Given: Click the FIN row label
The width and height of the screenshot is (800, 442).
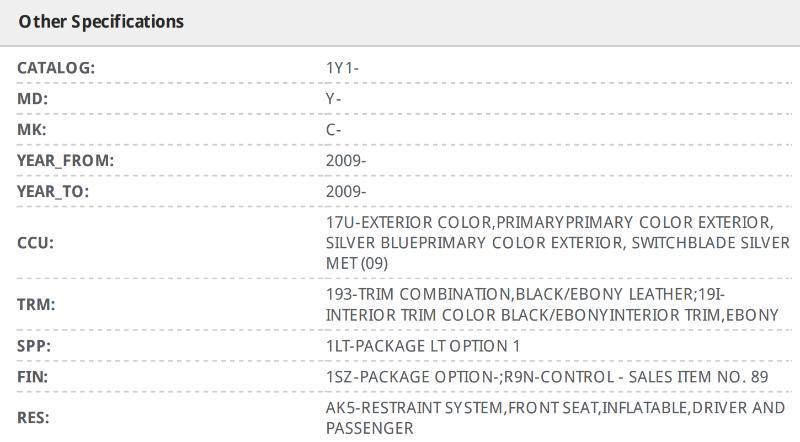Looking at the screenshot, I should tap(32, 377).
